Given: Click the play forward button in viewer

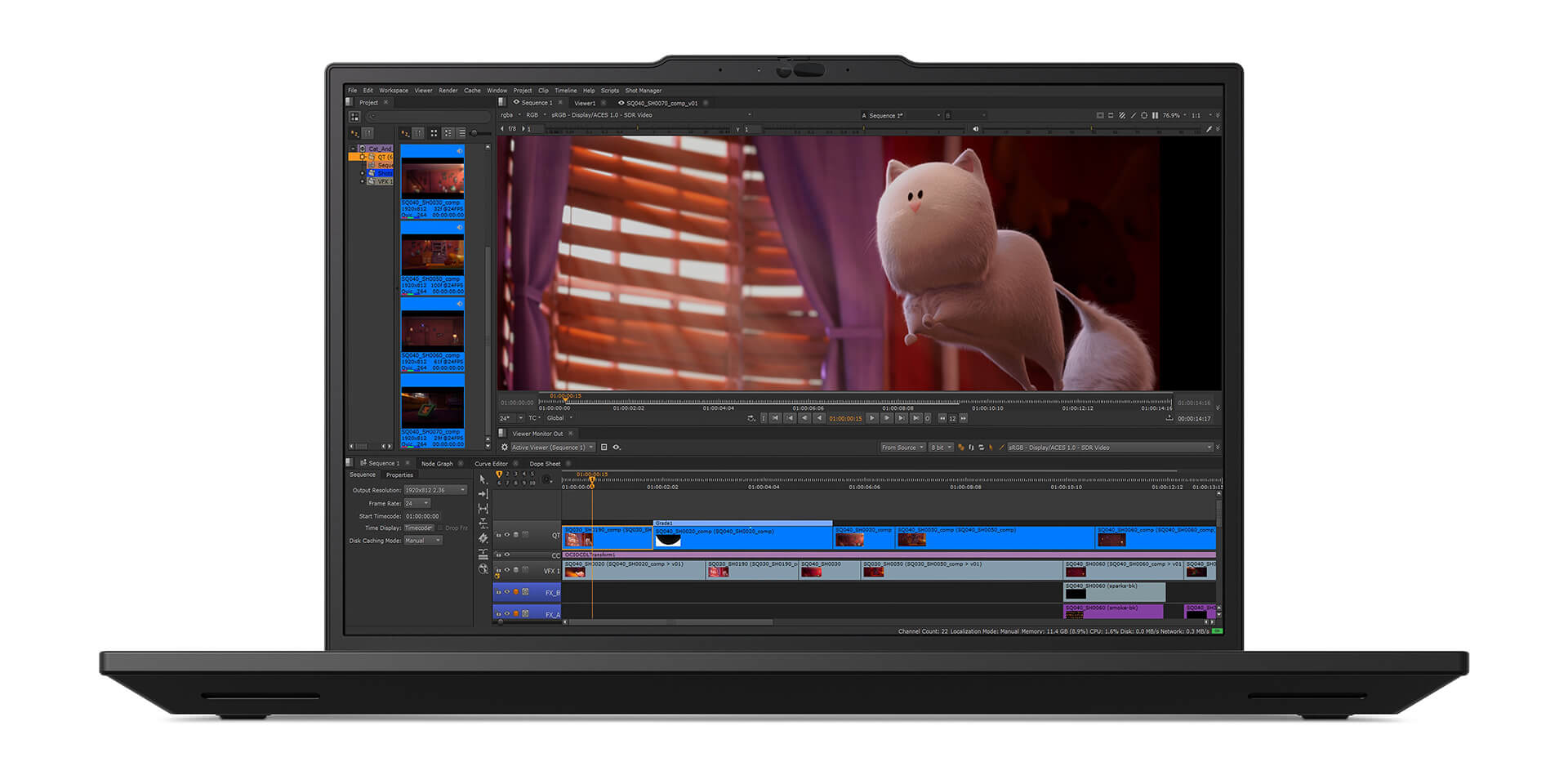Looking at the screenshot, I should 872,418.
